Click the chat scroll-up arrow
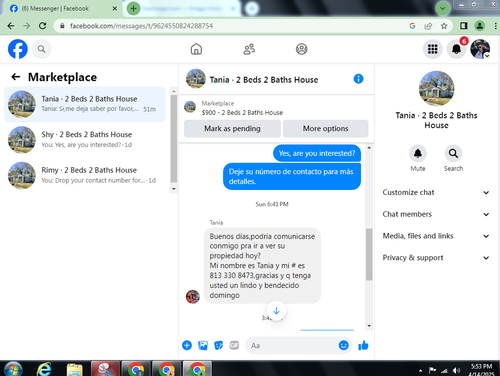 [x=369, y=147]
